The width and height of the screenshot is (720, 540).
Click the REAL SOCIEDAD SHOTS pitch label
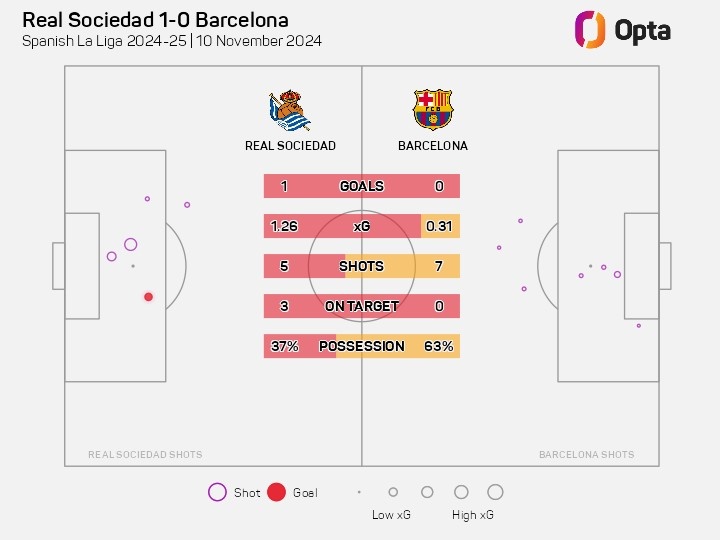tap(145, 455)
